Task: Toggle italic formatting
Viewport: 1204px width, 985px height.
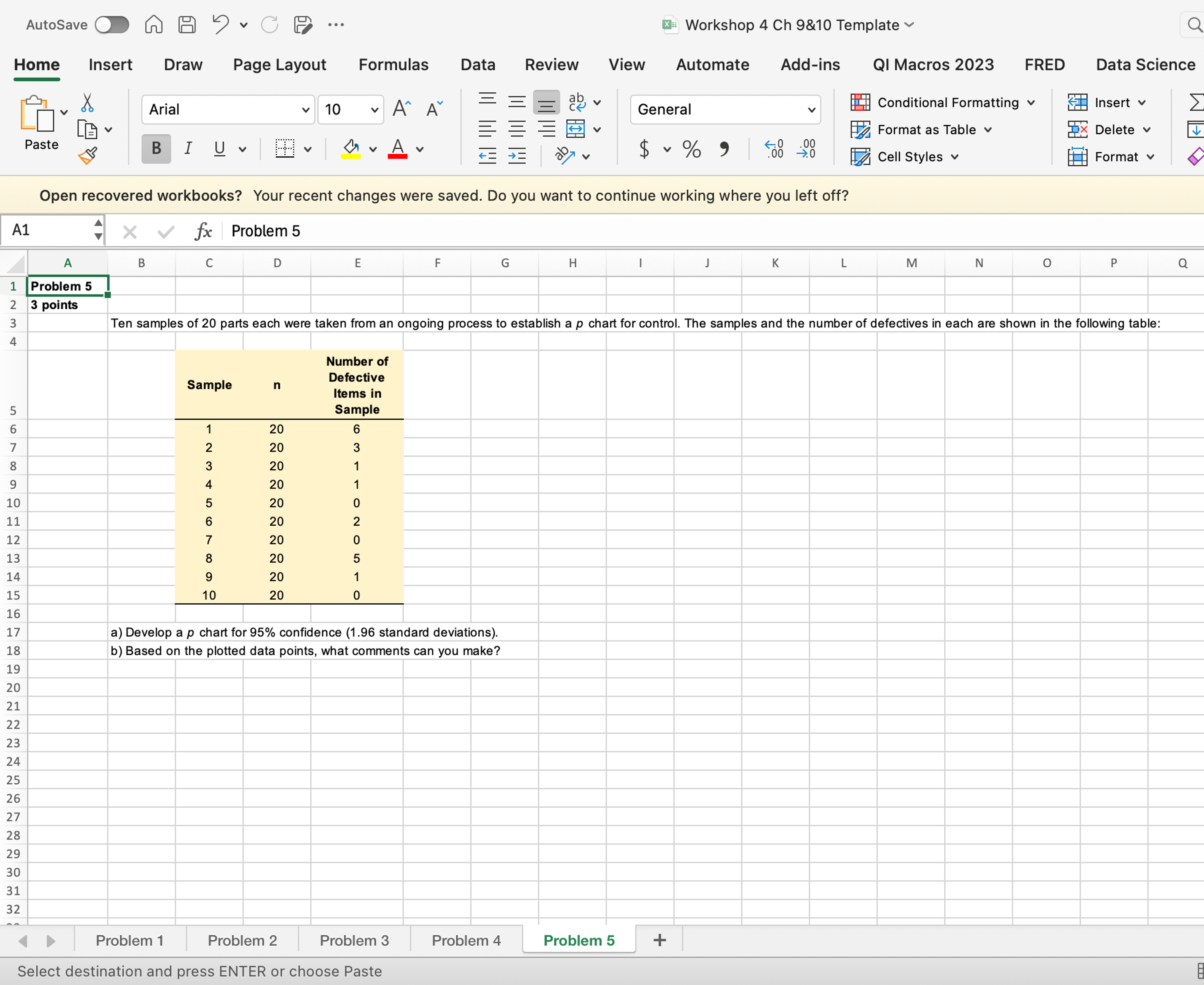Action: point(188,149)
